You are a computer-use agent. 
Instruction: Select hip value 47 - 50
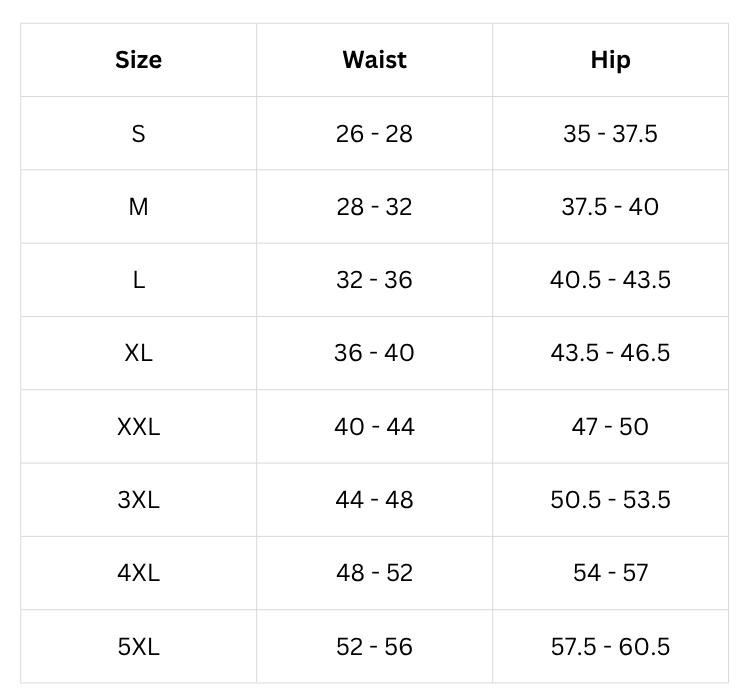click(610, 427)
